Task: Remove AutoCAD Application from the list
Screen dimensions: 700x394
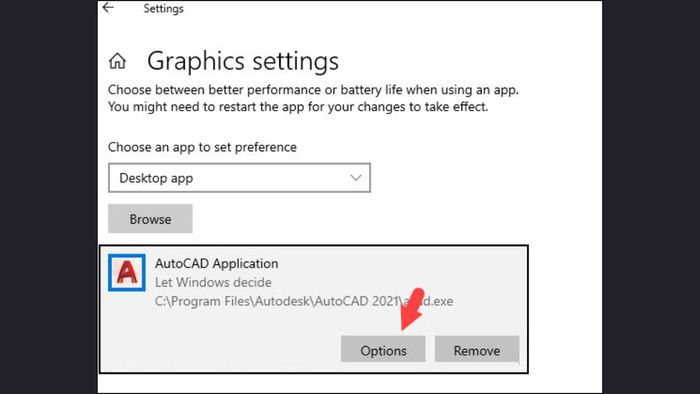Action: pos(477,350)
